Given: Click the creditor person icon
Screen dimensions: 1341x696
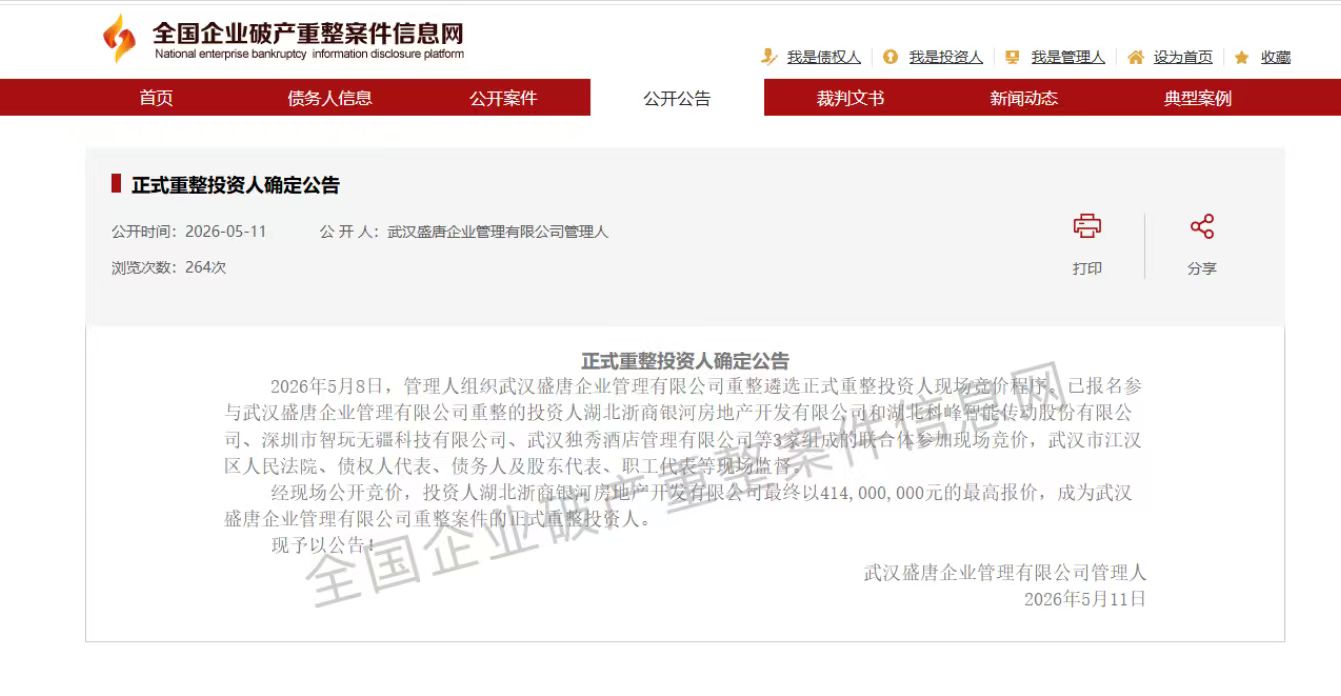Looking at the screenshot, I should (769, 57).
